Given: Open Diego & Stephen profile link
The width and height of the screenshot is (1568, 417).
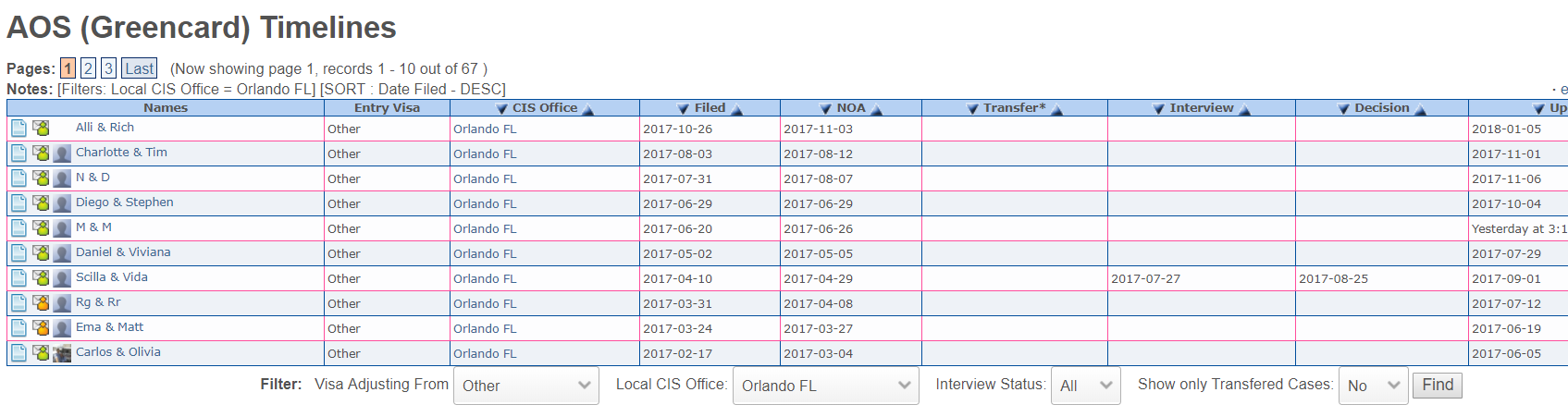Looking at the screenshot, I should (x=125, y=202).
